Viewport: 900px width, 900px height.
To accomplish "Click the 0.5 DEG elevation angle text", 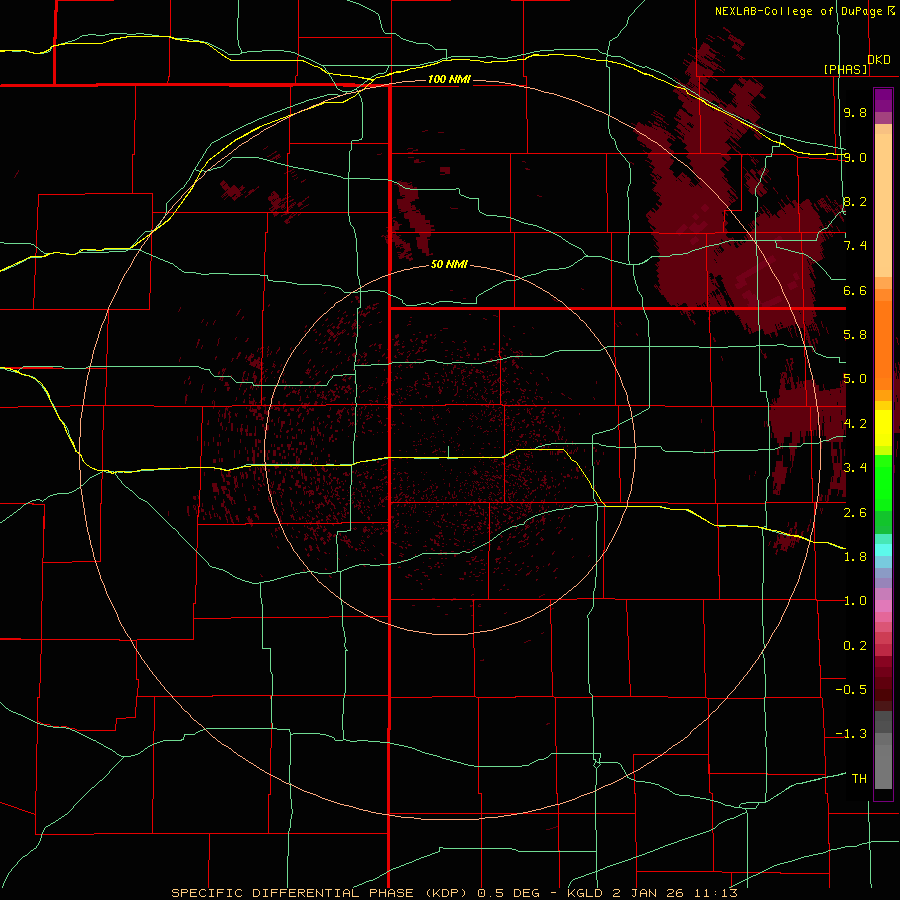I will pyautogui.click(x=509, y=893).
